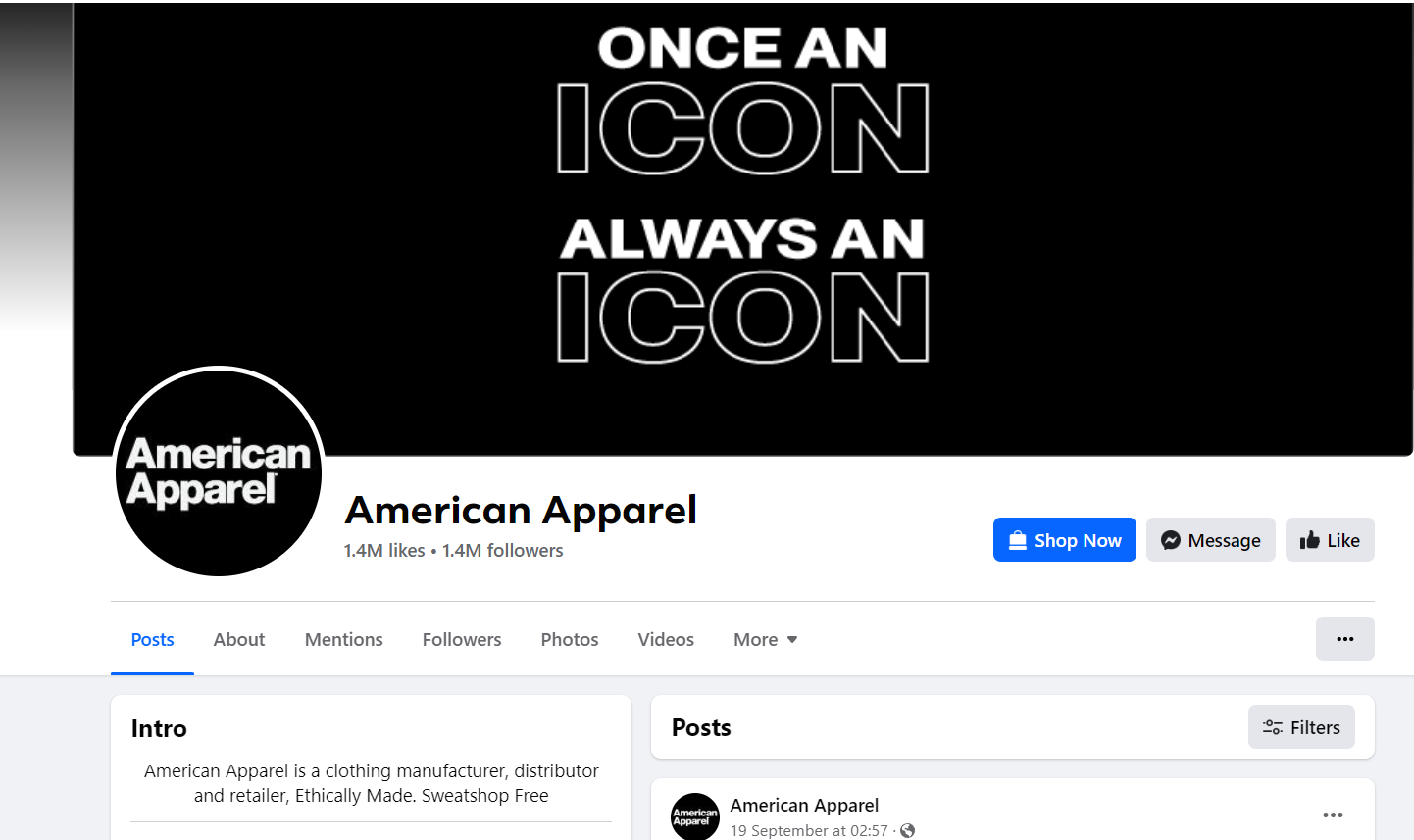The height and width of the screenshot is (840, 1414).
Task: Open the American Apparel profile picture
Action: tap(219, 471)
